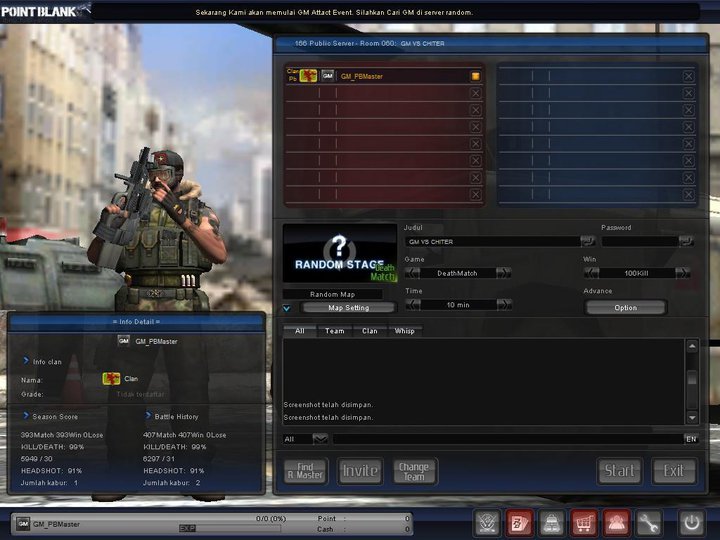
Task: Close the sixth blue team slot
Action: (x=688, y=161)
